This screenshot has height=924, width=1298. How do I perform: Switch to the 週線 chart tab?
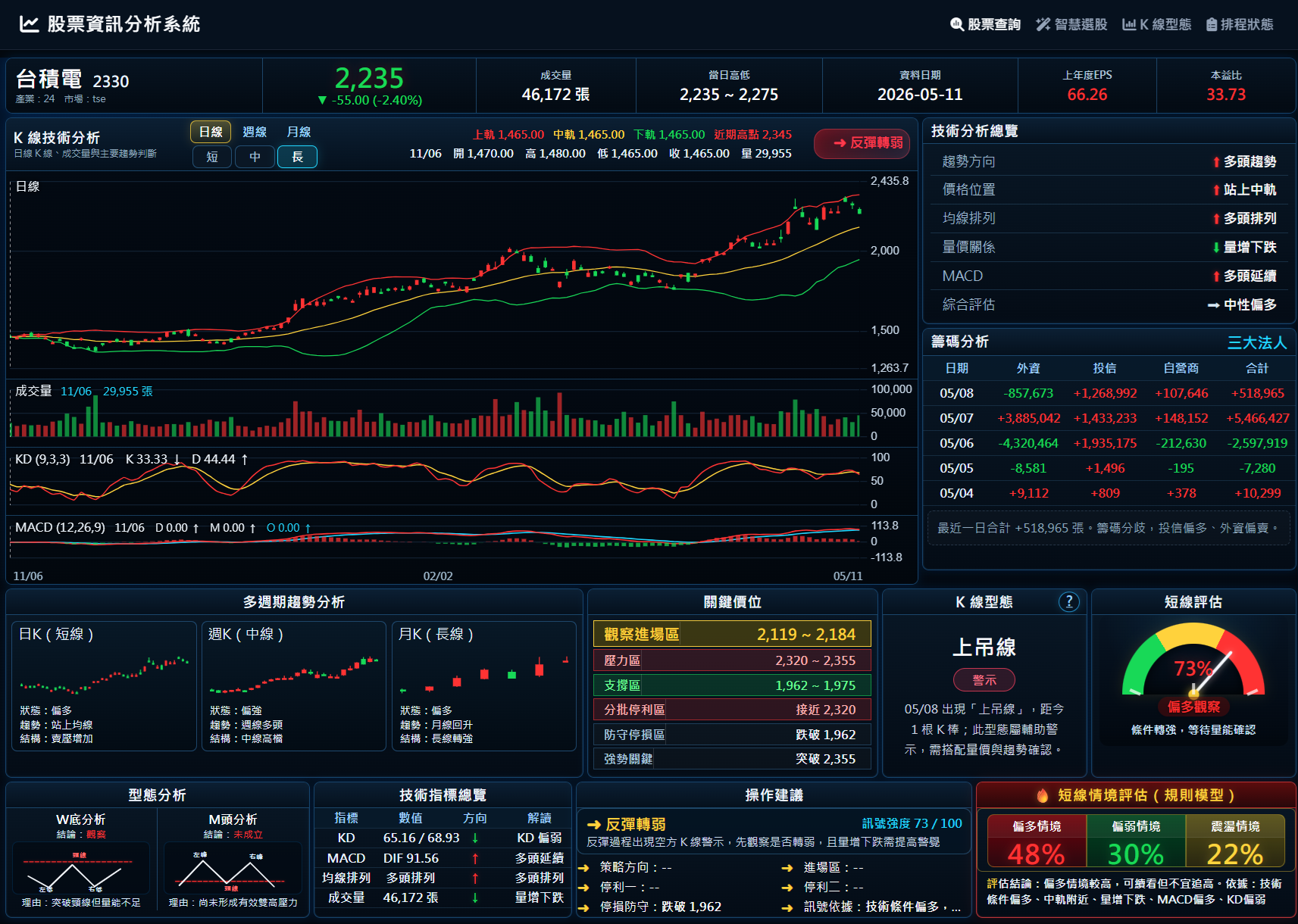255,132
